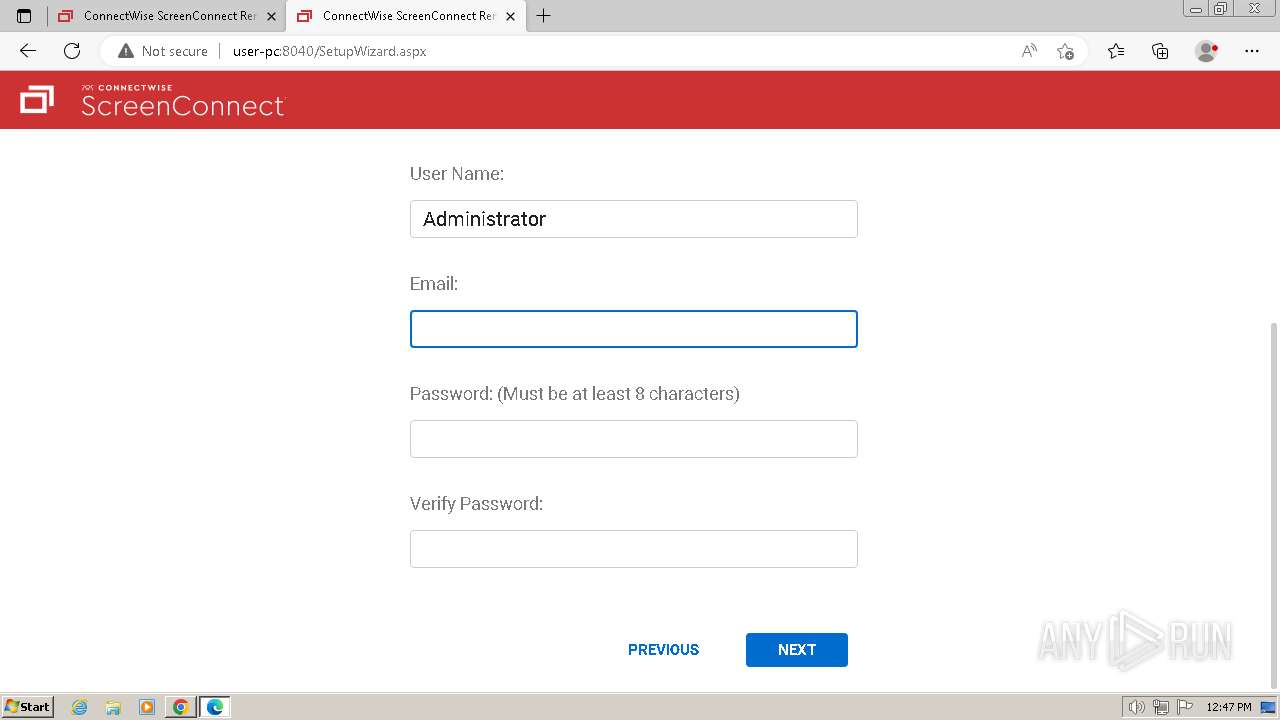Open Windows Explorer from taskbar
Viewport: 1280px width, 720px height.
pos(113,707)
